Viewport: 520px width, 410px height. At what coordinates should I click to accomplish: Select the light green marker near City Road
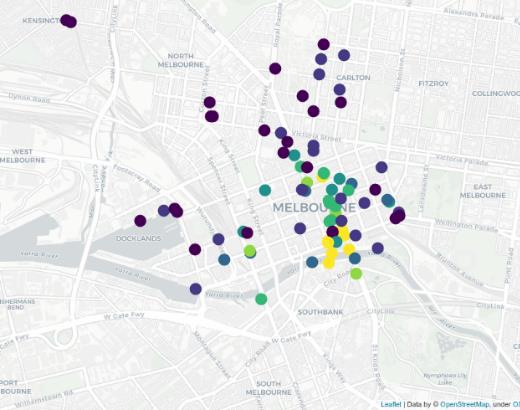click(x=356, y=274)
